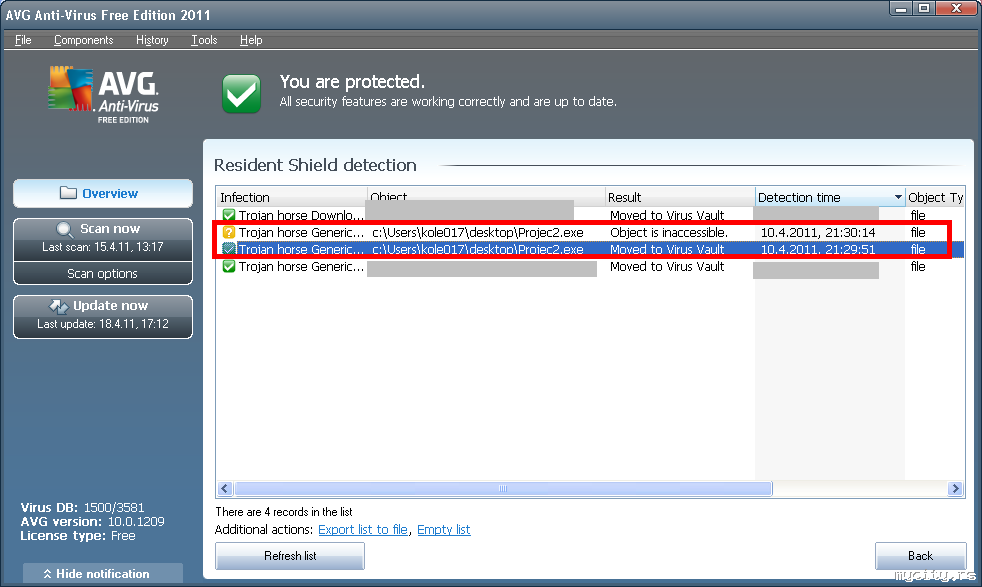Click the check icon of the highlighted row

point(229,249)
